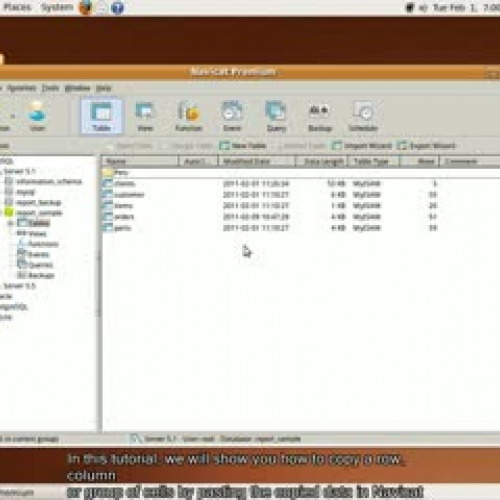
Task: Open the View toolbar icon
Action: pyautogui.click(x=145, y=116)
